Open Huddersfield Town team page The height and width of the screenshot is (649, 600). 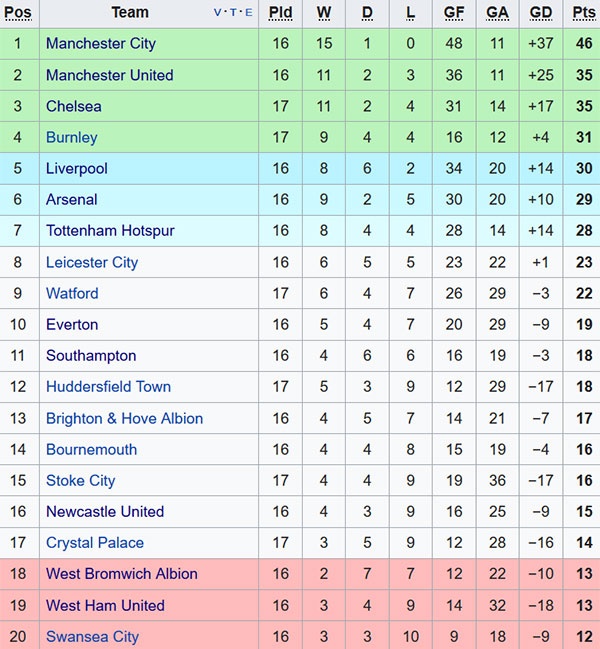click(x=108, y=386)
